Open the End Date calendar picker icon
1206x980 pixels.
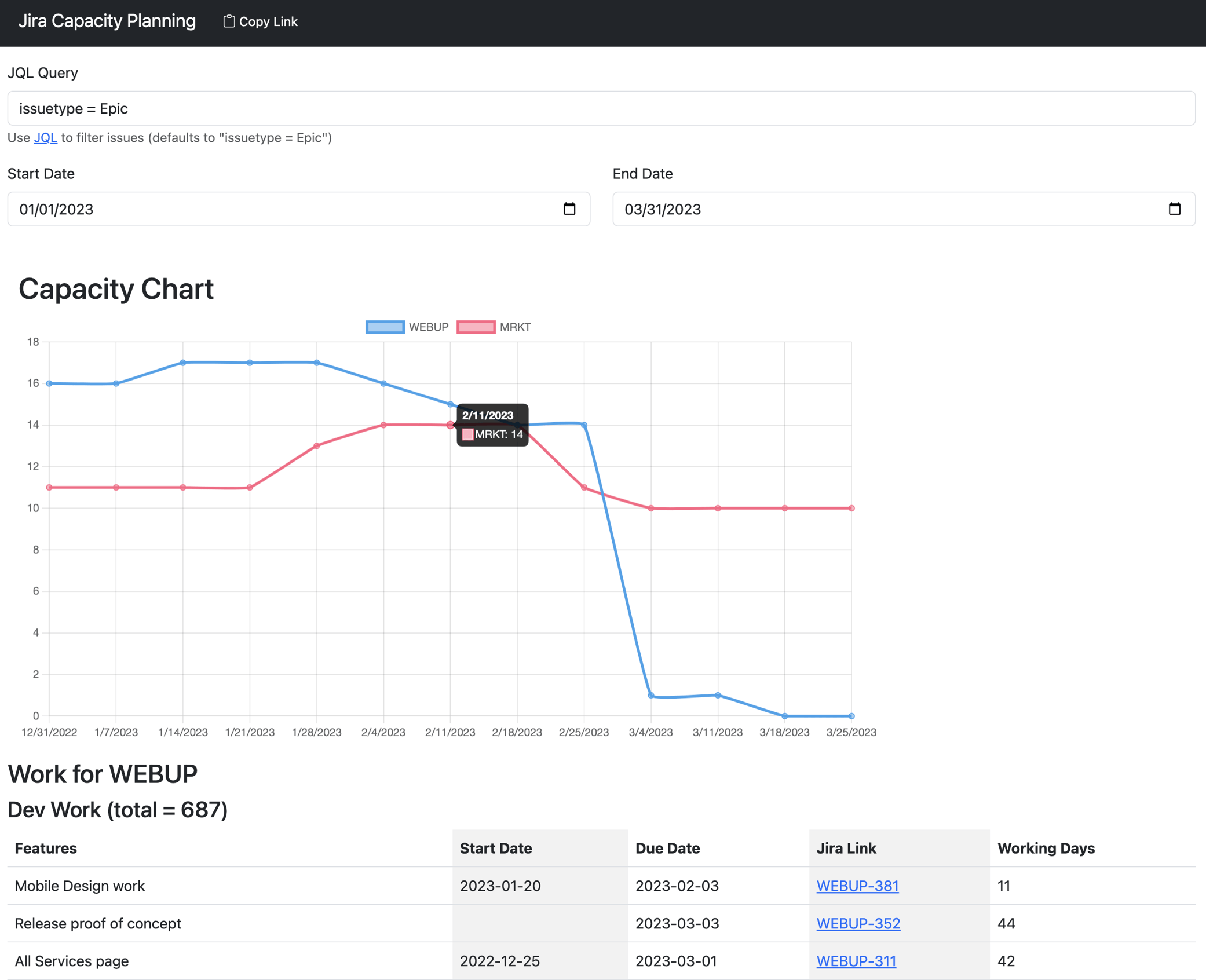1174,209
